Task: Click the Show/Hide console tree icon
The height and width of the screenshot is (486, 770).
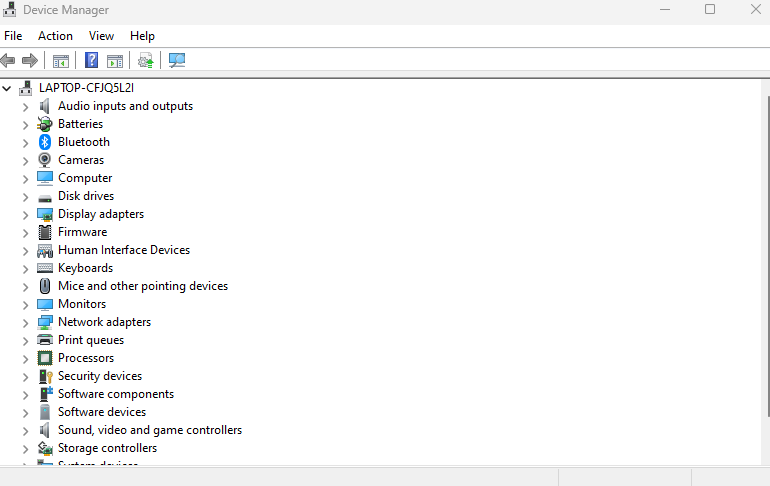Action: (61, 61)
